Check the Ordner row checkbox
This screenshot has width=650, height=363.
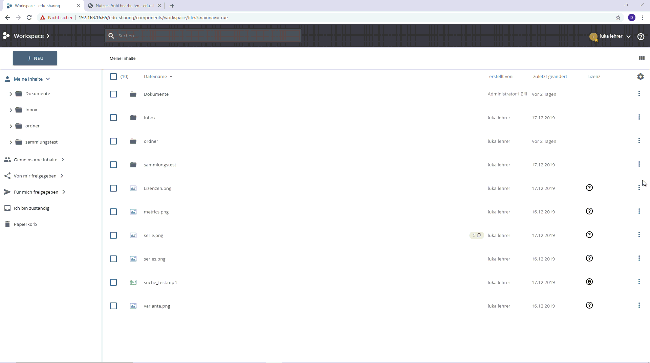113,141
